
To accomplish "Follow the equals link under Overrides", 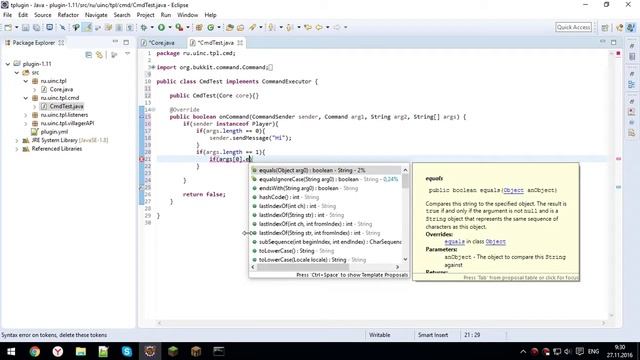I will point(454,242).
